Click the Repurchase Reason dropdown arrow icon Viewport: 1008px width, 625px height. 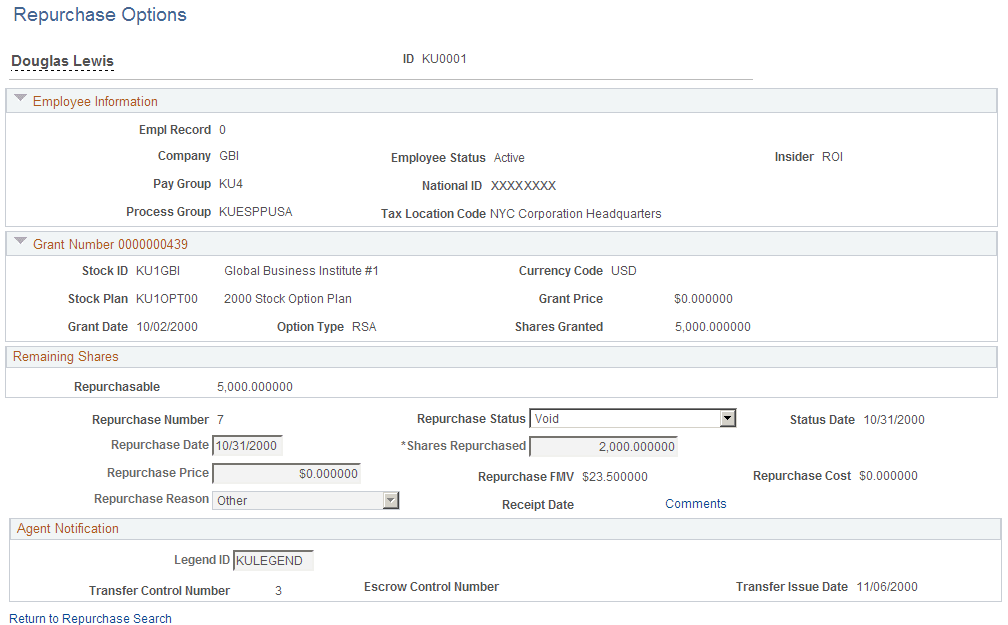click(x=391, y=498)
